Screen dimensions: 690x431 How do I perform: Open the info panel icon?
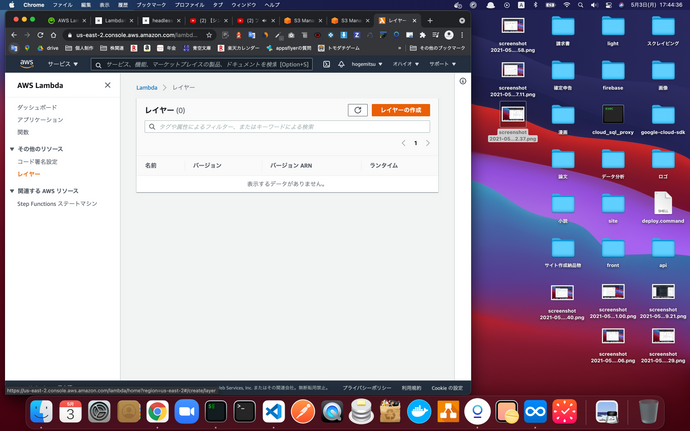[x=462, y=81]
